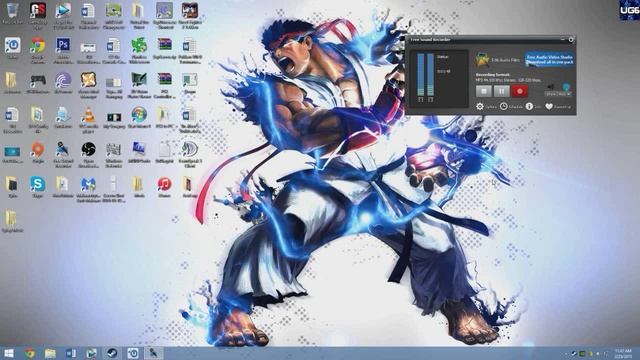The width and height of the screenshot is (640, 360).
Task: Open the Info icon in Sound Recorder
Action: pyautogui.click(x=529, y=106)
